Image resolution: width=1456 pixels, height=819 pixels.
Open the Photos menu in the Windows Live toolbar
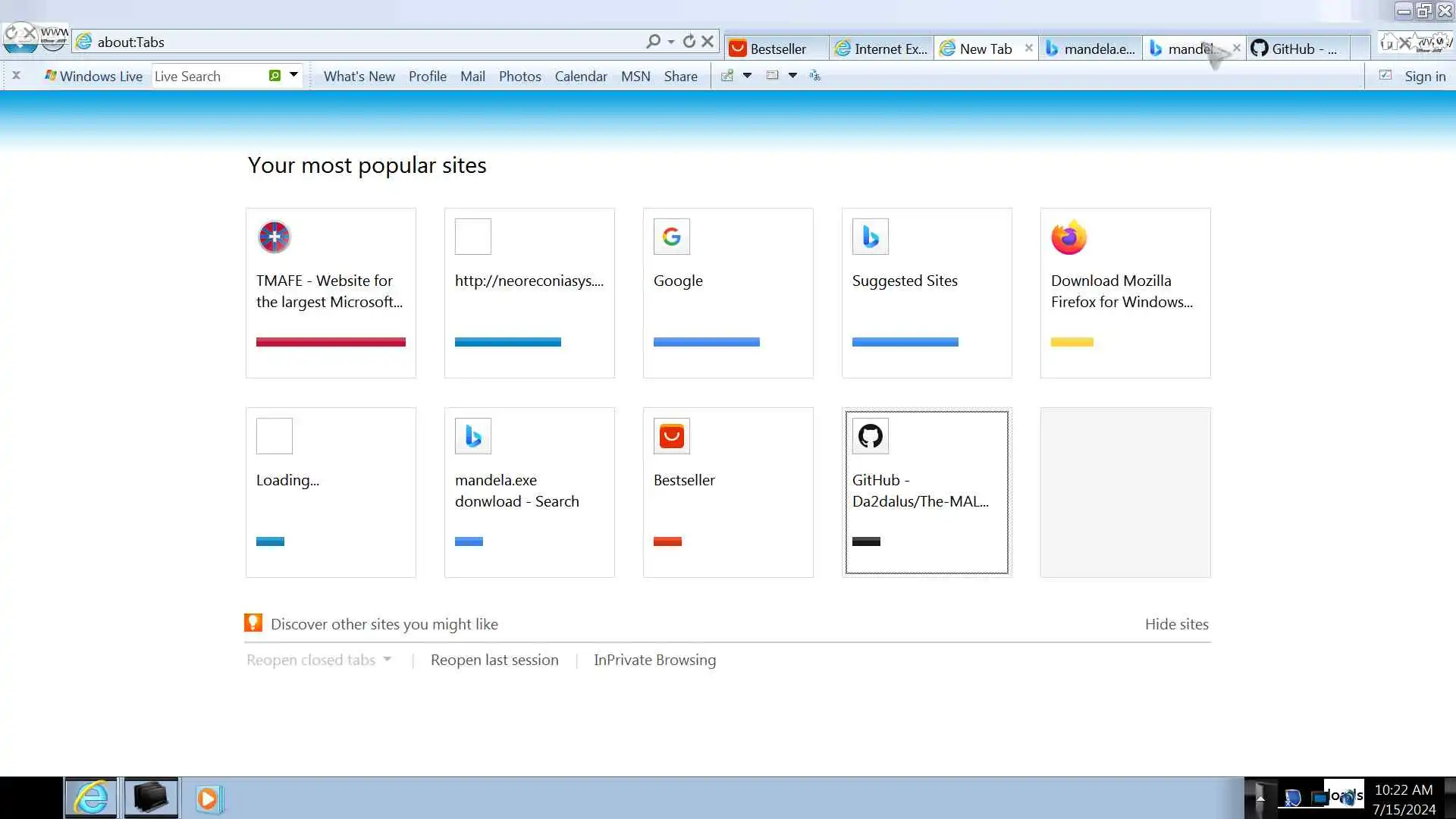[519, 76]
